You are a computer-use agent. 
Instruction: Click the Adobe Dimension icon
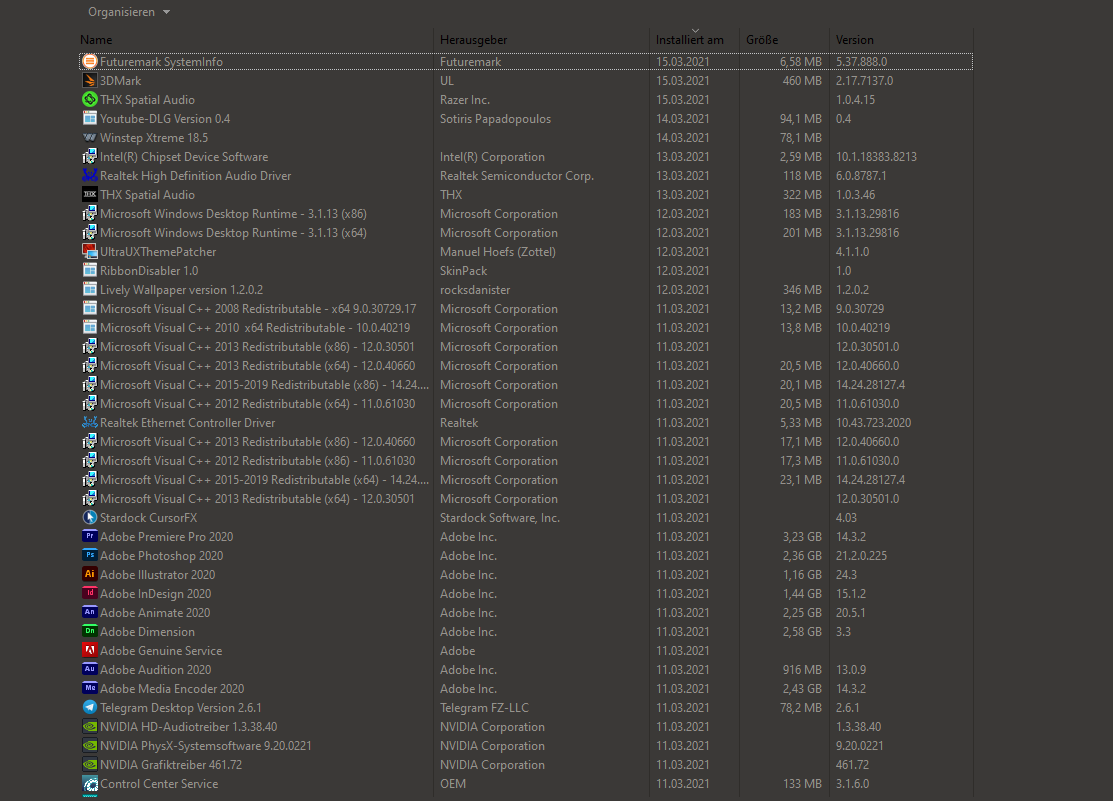[x=89, y=632]
